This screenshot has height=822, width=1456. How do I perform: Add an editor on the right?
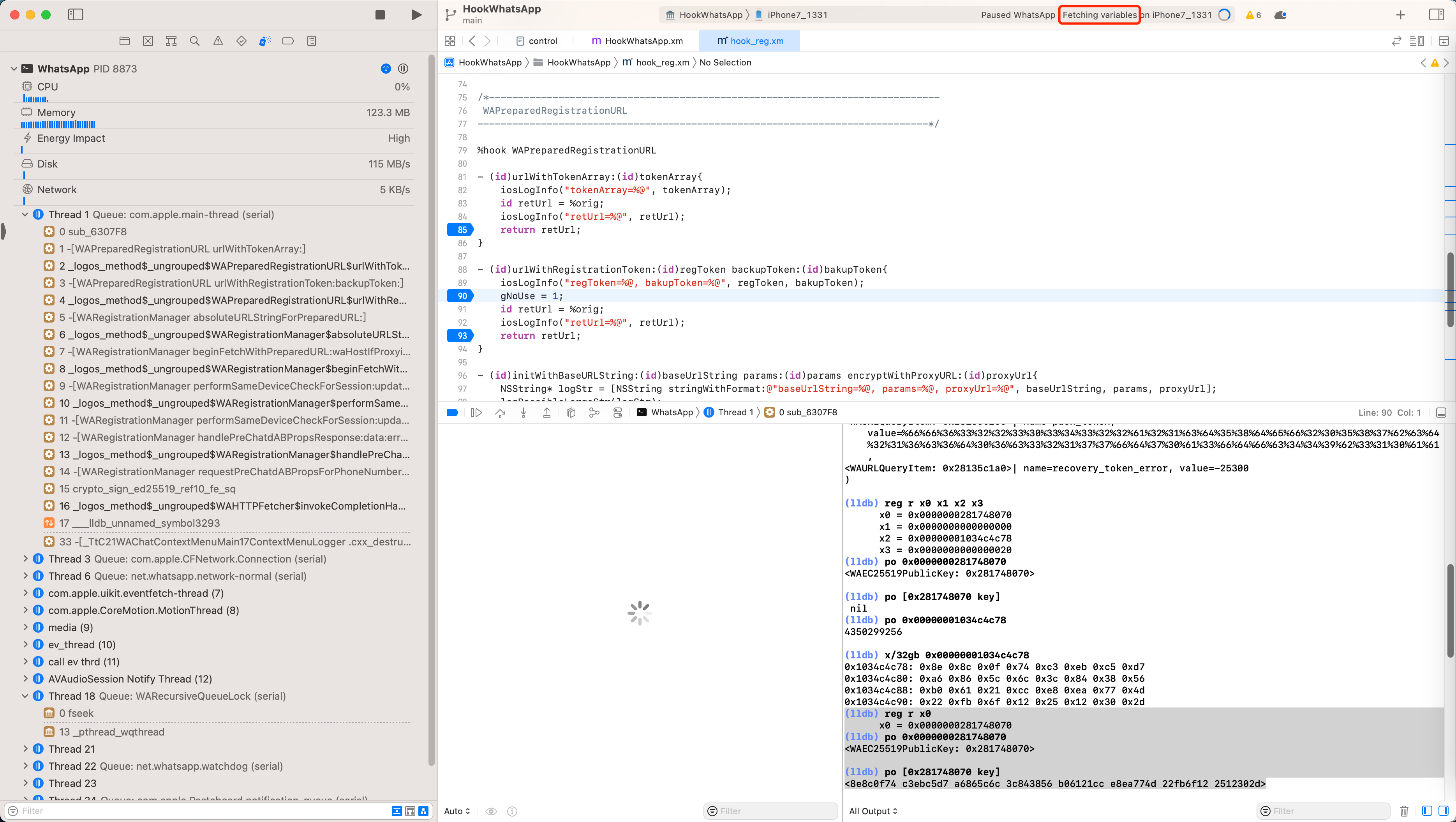(1444, 41)
